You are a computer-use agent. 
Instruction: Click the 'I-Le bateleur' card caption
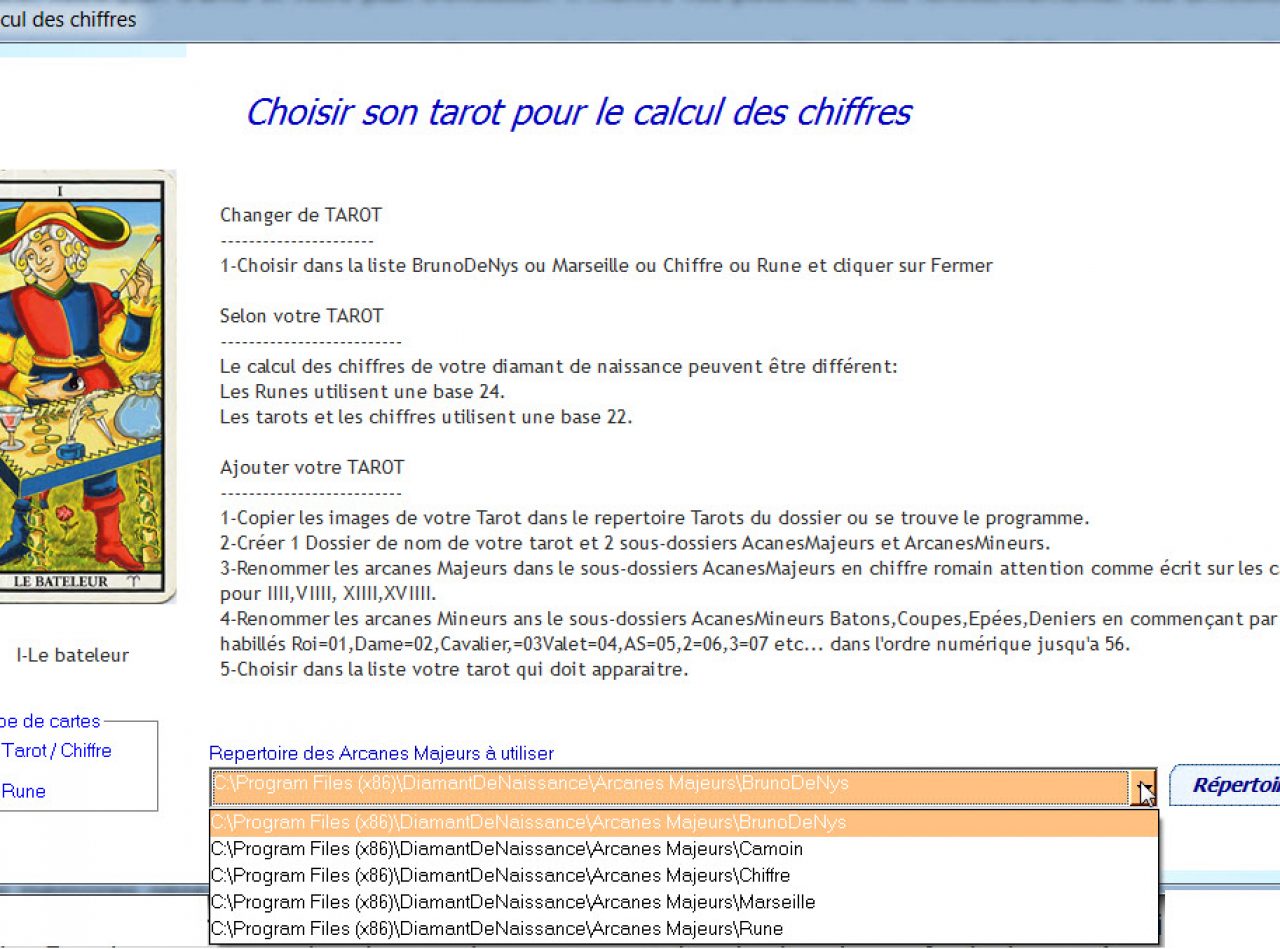click(x=72, y=656)
